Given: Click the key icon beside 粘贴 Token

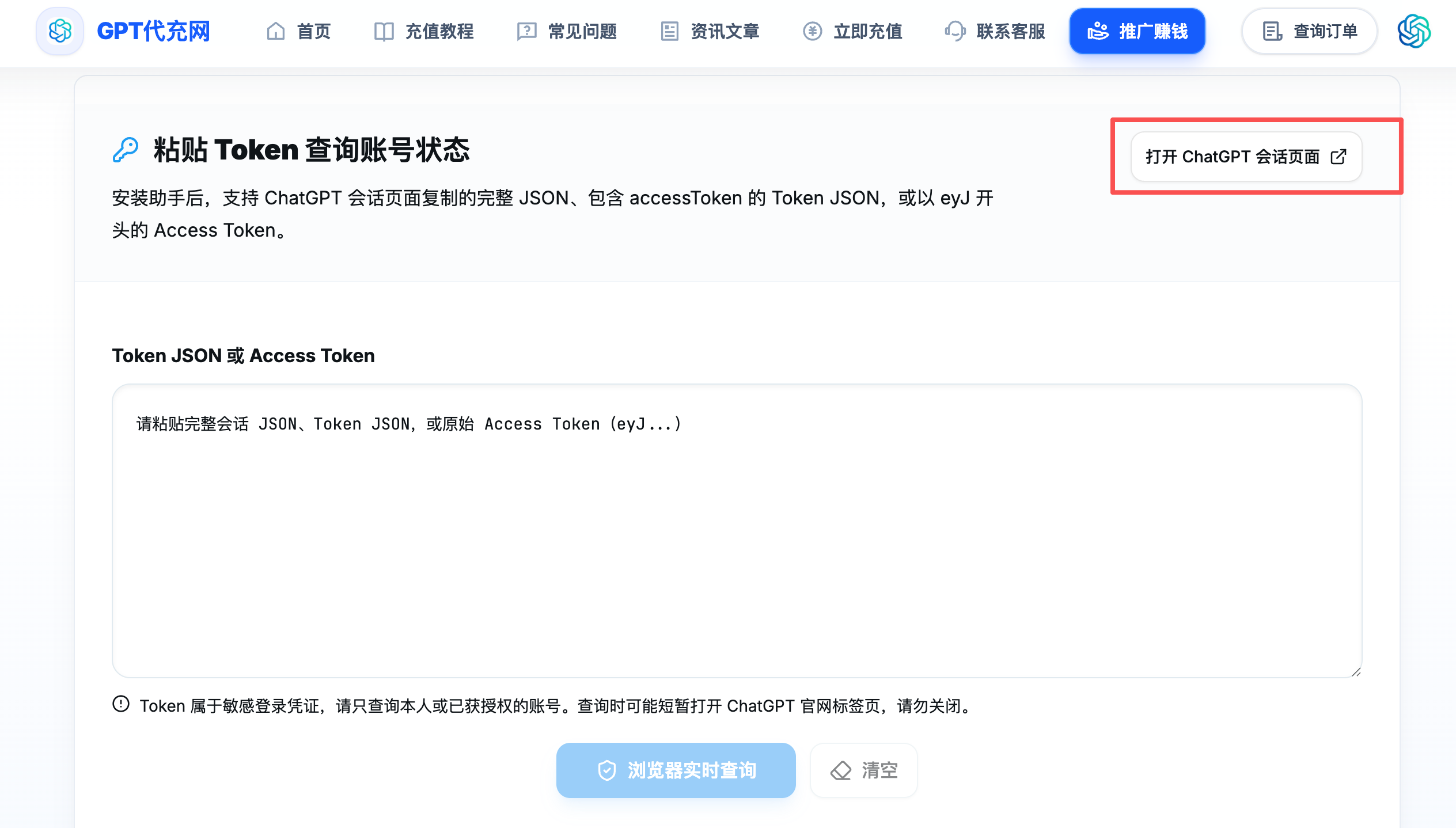Looking at the screenshot, I should click(x=126, y=150).
